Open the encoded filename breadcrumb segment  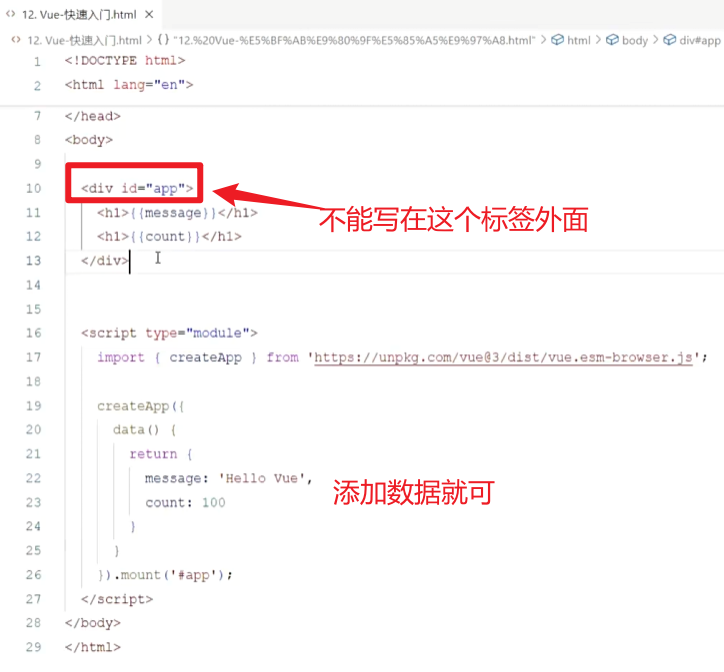click(x=354, y=41)
